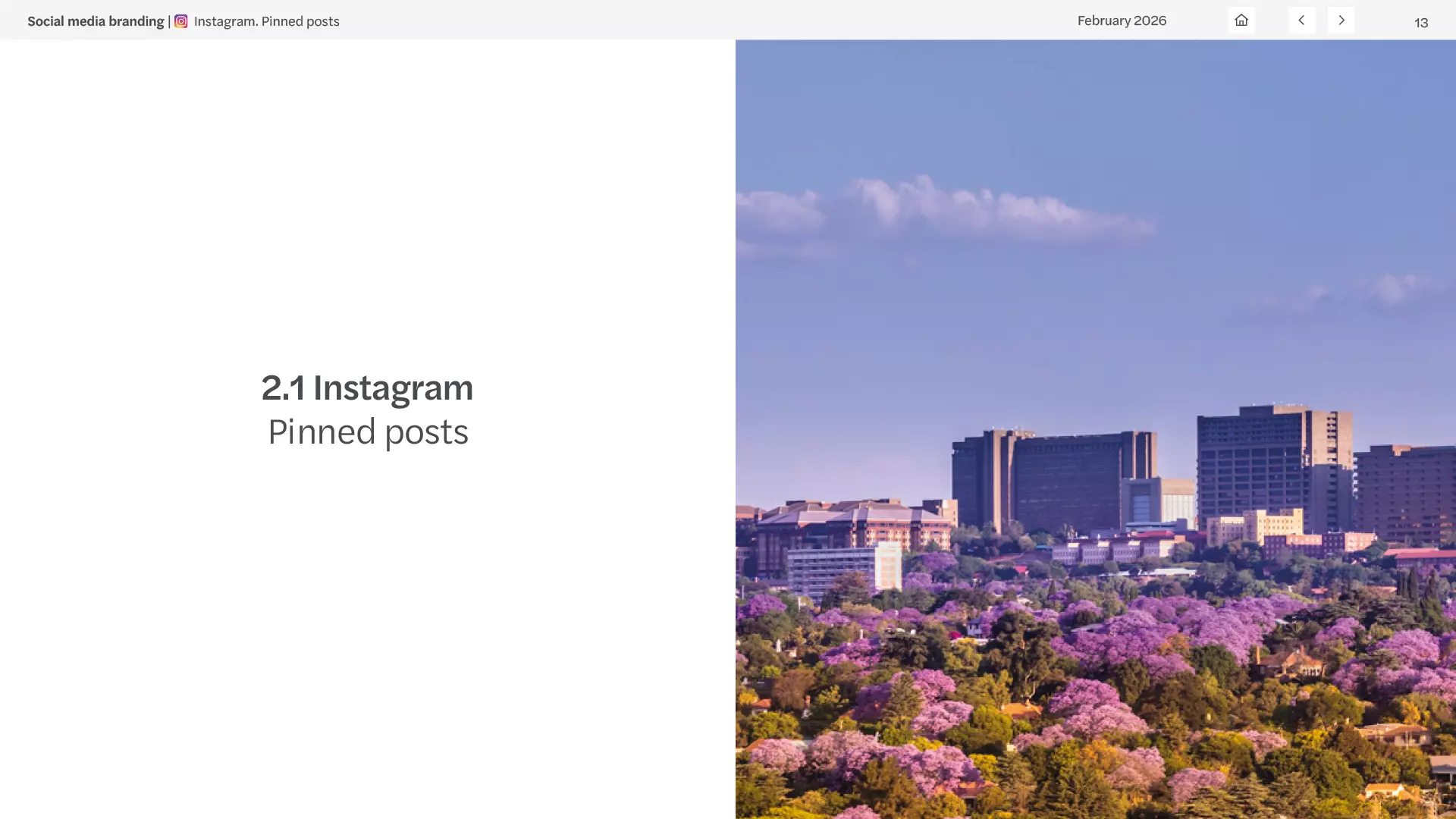1456x819 pixels.
Task: Click the Instagram. Pinned posts breadcrumb text
Action: click(266, 21)
